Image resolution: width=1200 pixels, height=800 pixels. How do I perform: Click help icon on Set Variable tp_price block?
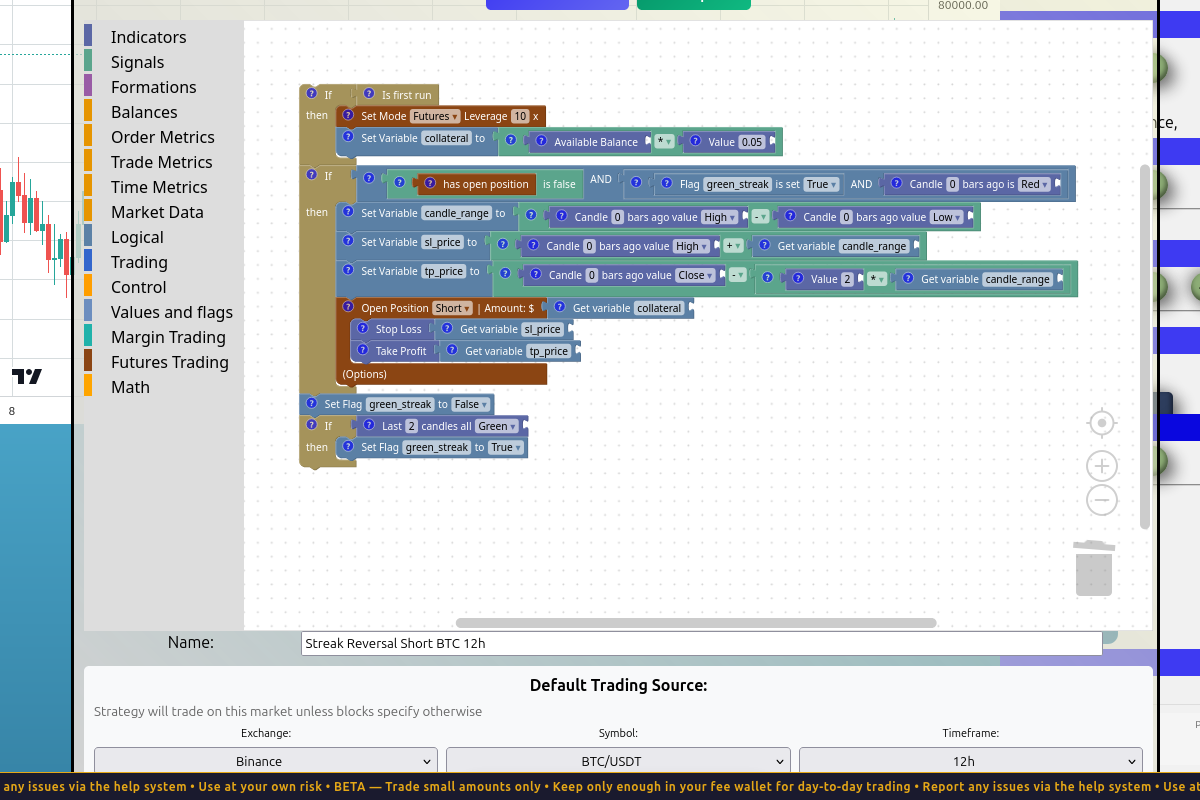[348, 270]
